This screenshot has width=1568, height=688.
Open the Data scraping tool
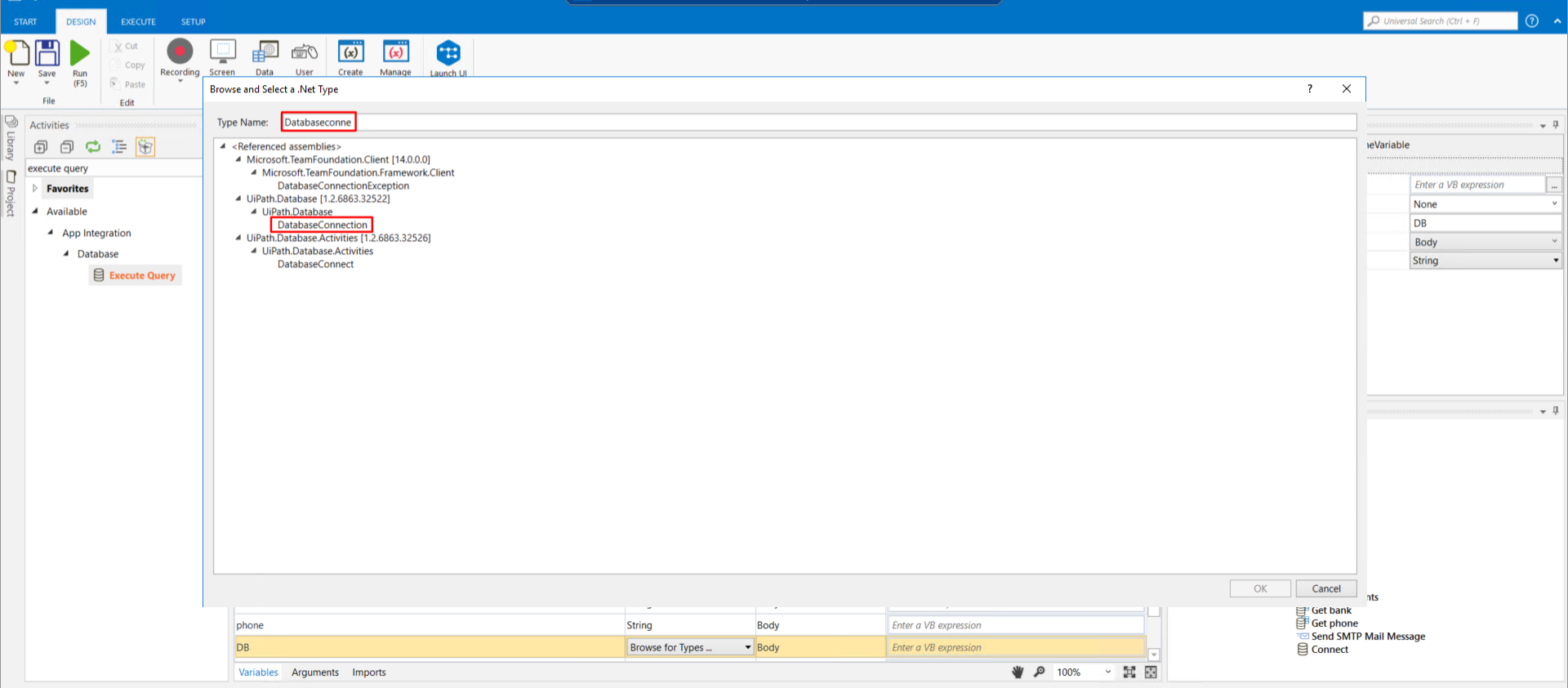[265, 52]
